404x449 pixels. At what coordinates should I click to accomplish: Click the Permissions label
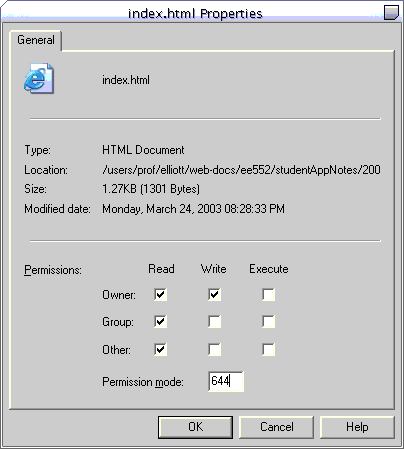click(53, 270)
